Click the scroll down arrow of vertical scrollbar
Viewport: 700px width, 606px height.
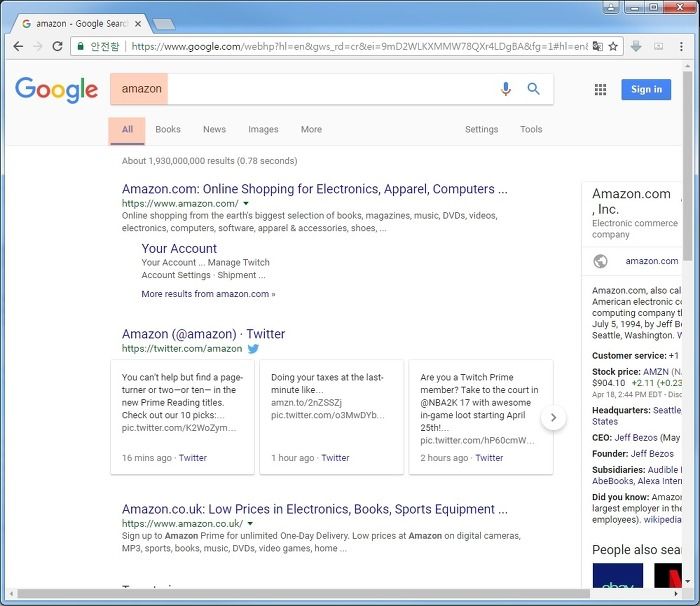688,581
